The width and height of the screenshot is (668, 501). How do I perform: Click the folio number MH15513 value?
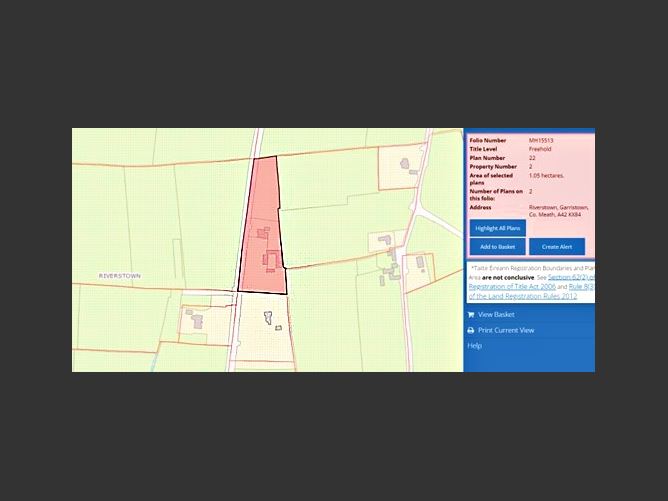click(541, 141)
